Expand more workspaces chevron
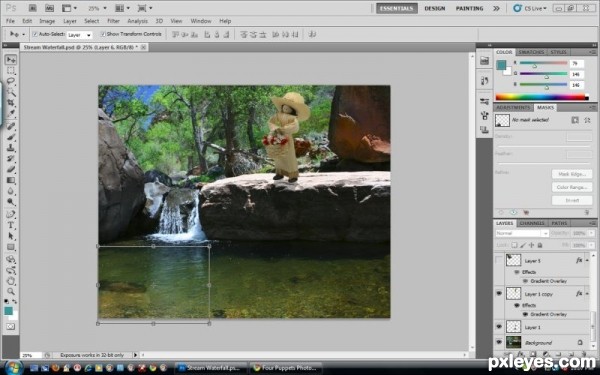 pyautogui.click(x=496, y=8)
